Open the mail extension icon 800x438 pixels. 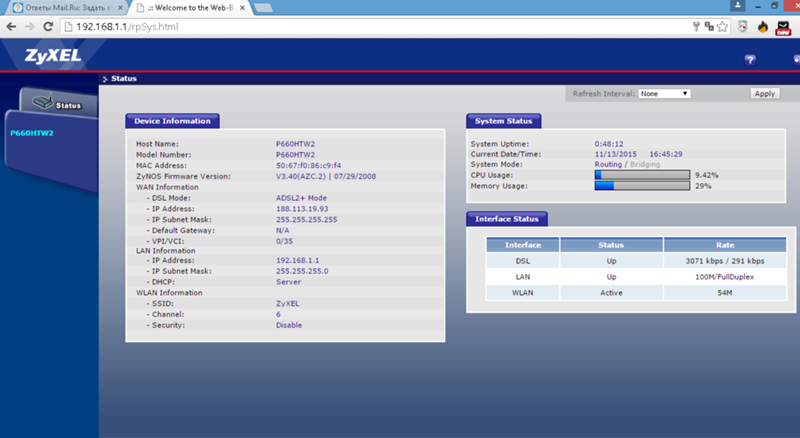pyautogui.click(x=783, y=28)
